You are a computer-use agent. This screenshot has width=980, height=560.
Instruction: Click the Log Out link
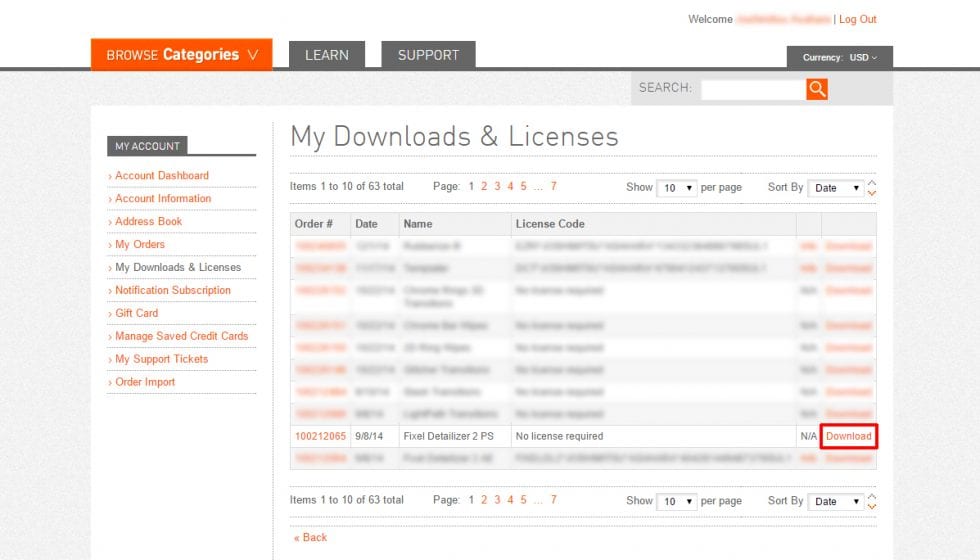point(857,19)
